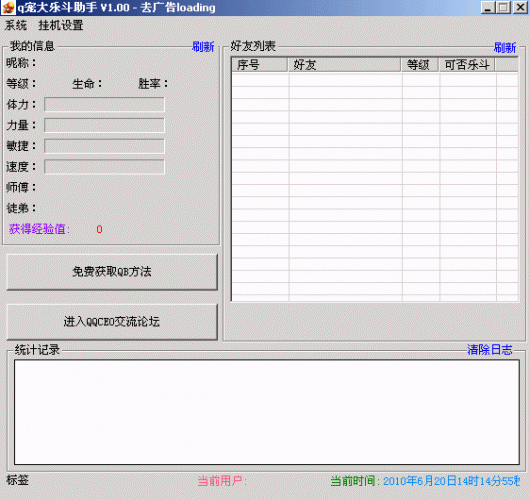Click the 敏捷 progress bar
The height and width of the screenshot is (500, 530).
click(x=104, y=146)
